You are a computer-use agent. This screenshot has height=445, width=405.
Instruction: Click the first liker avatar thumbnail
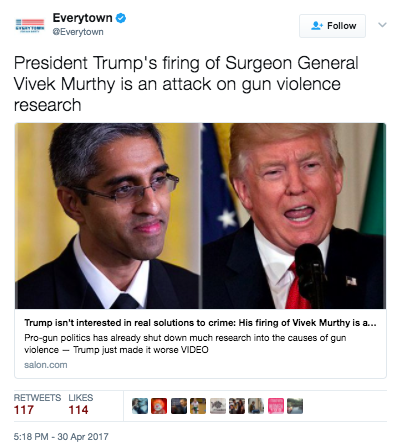pos(140,406)
